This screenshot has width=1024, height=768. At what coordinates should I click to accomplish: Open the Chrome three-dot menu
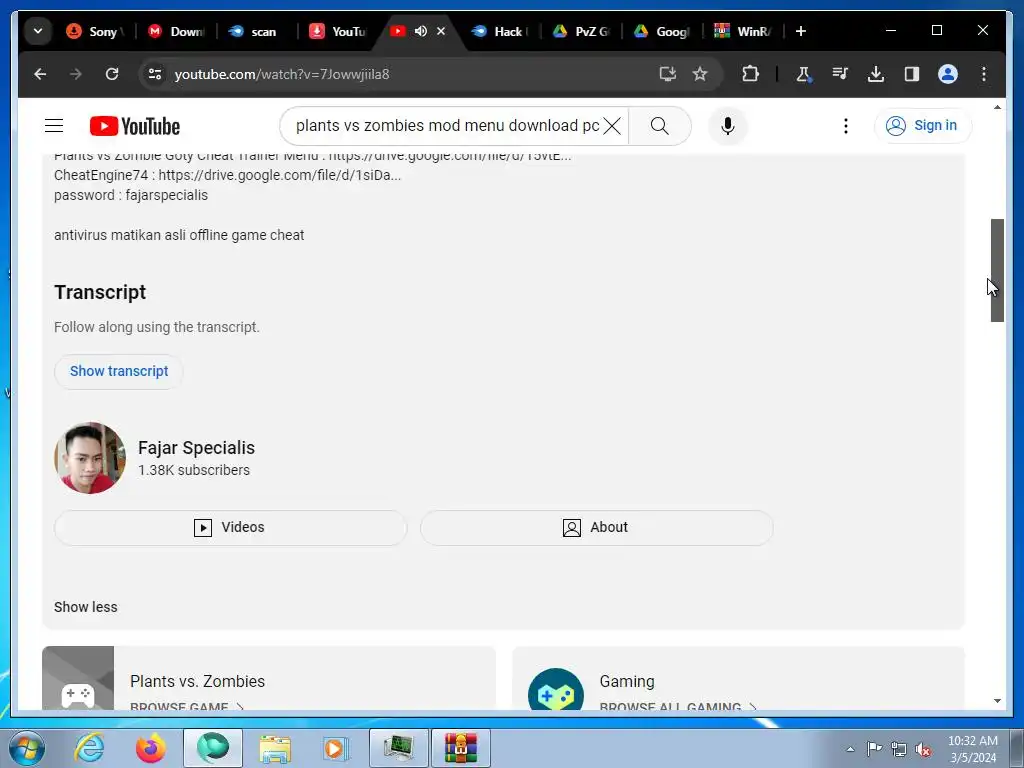pyautogui.click(x=984, y=74)
